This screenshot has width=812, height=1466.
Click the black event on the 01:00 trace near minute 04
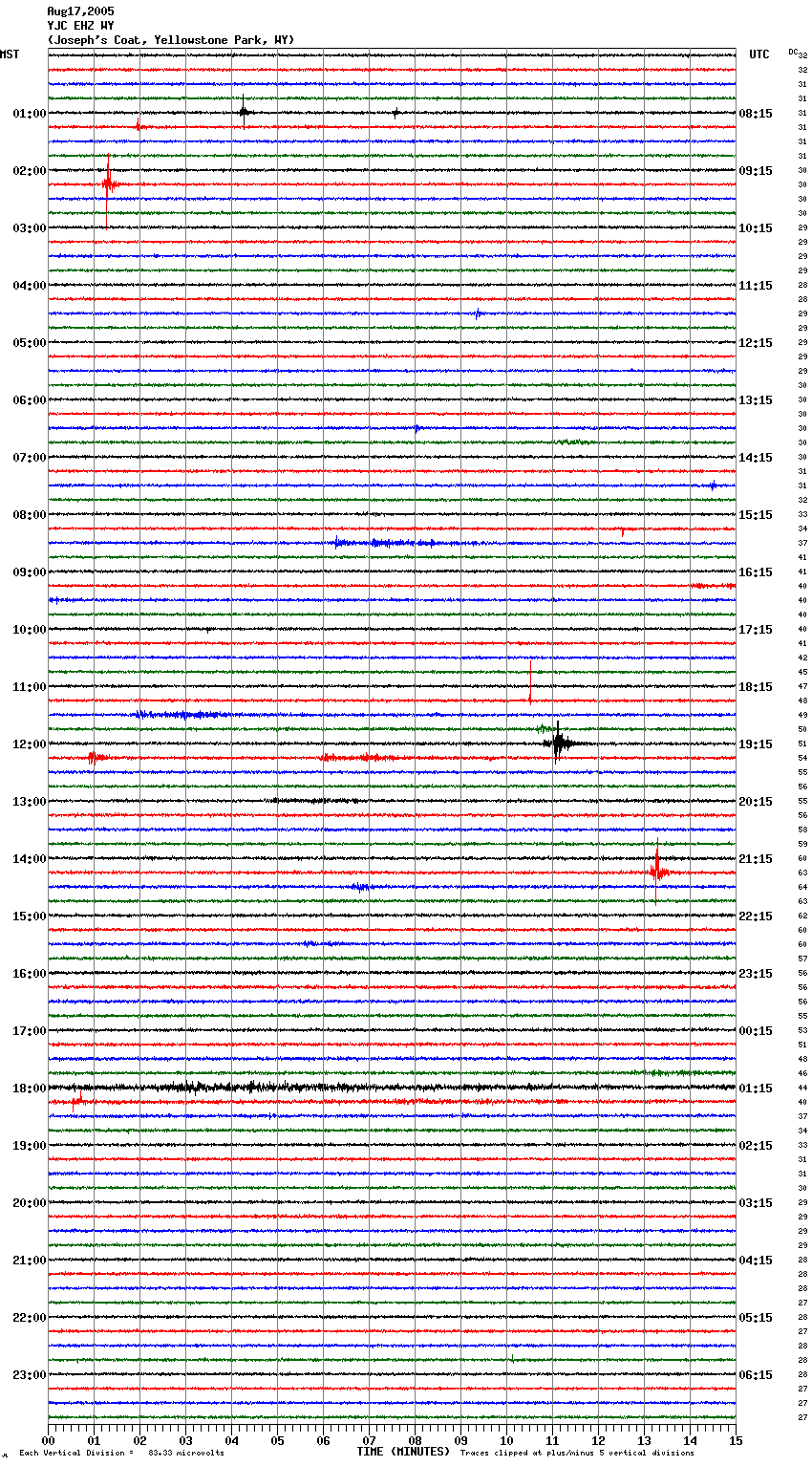[x=244, y=112]
